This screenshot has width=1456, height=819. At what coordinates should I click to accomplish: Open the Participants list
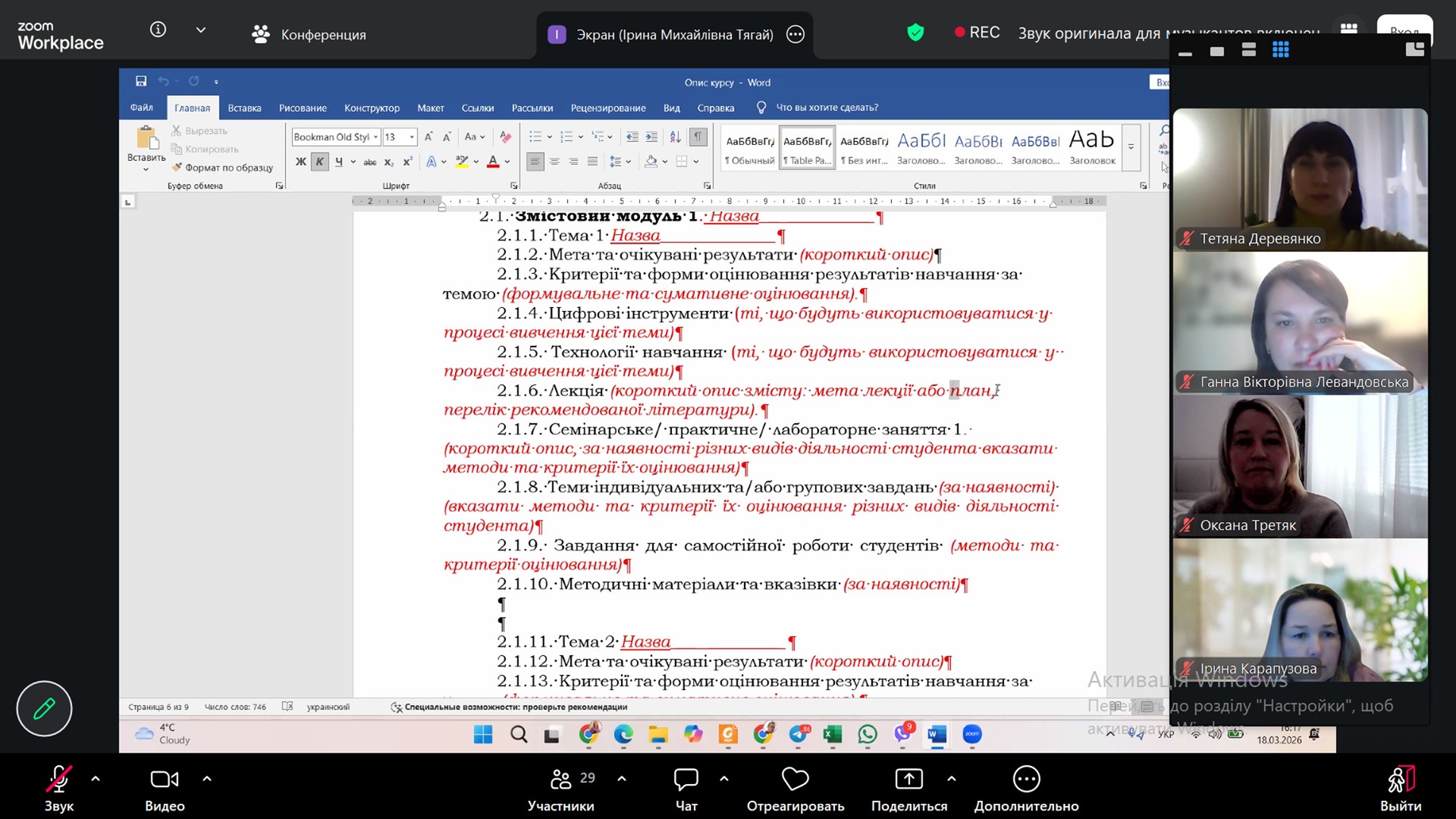point(561,789)
